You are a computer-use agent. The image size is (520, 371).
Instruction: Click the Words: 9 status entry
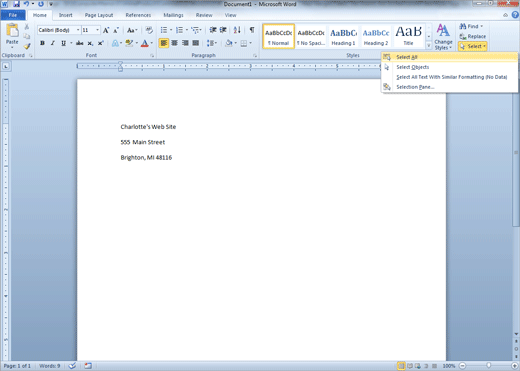(50, 366)
